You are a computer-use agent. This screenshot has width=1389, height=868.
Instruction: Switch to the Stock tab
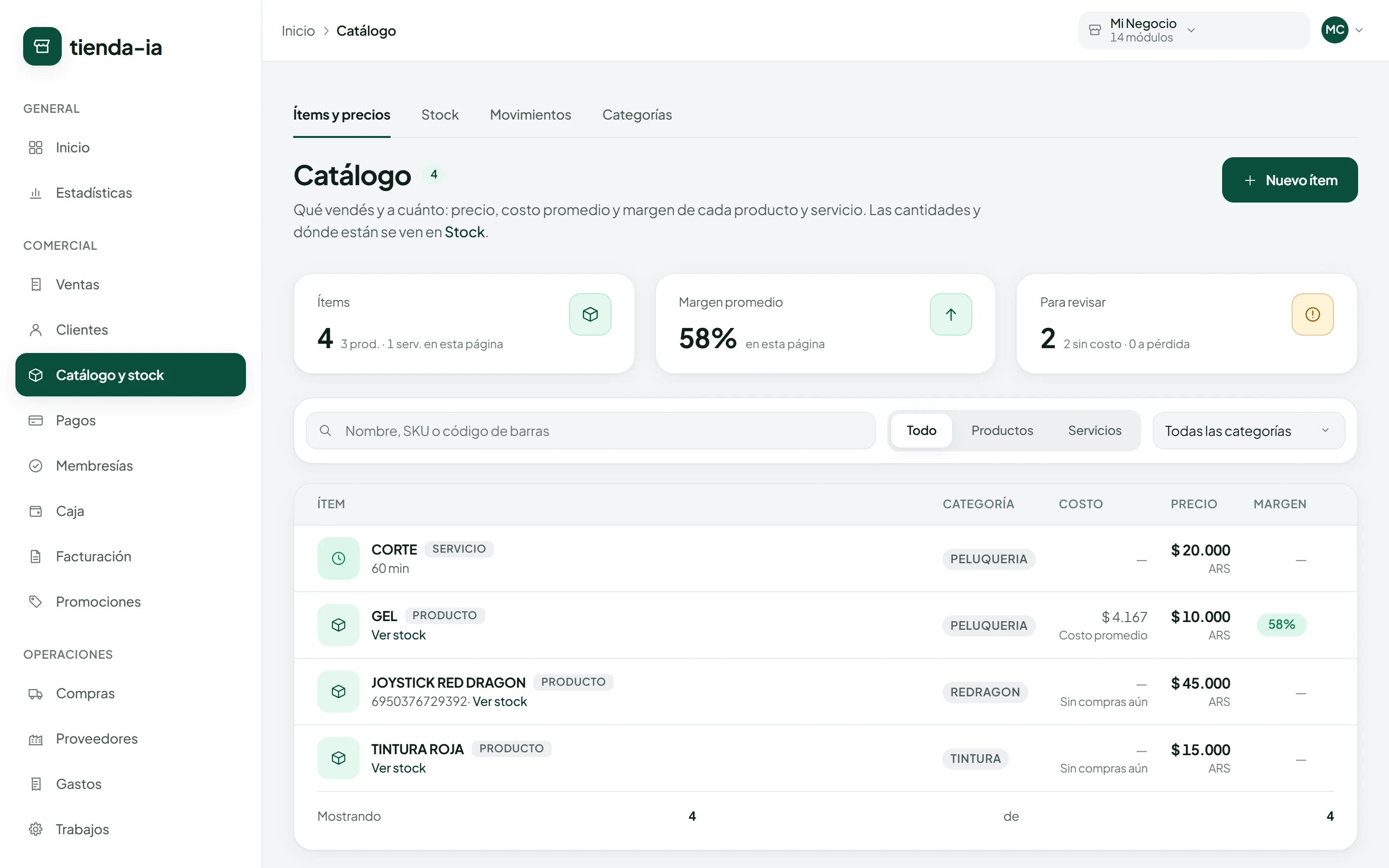pyautogui.click(x=440, y=115)
